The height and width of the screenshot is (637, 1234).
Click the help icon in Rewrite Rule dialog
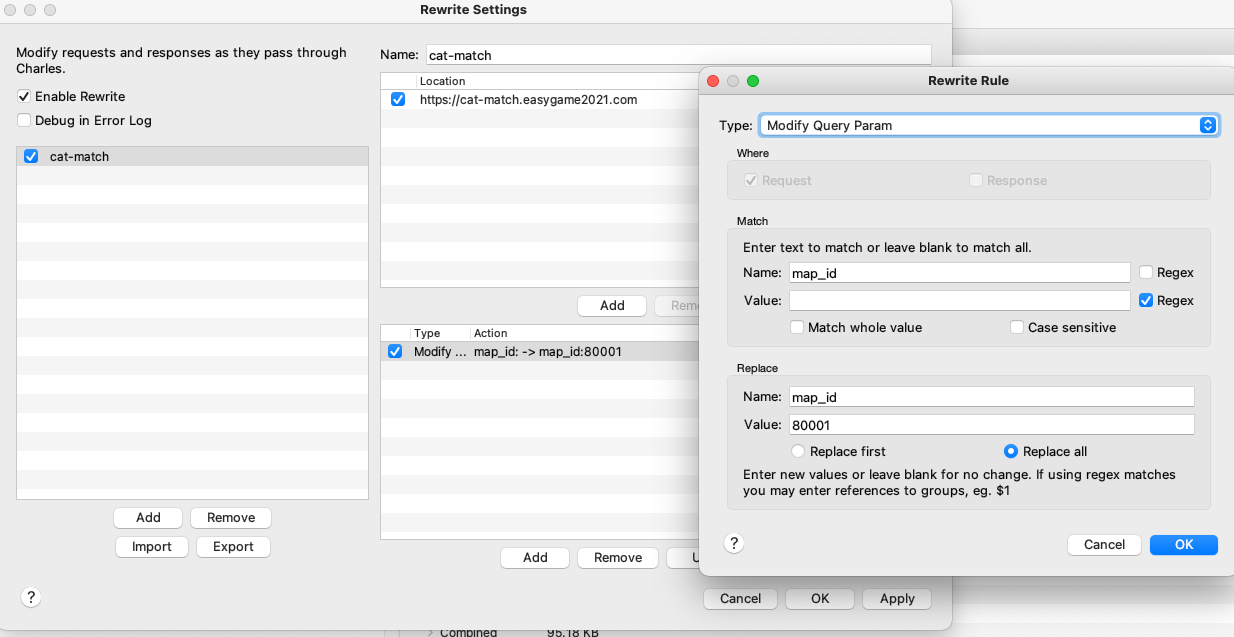point(734,543)
